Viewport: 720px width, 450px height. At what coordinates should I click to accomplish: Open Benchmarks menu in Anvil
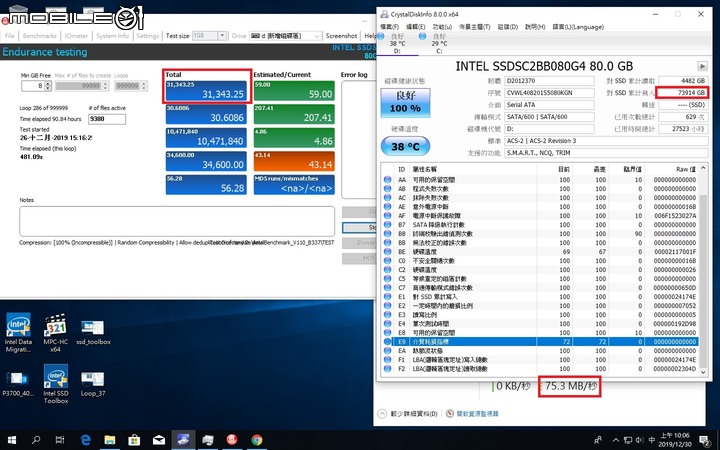pyautogui.click(x=39, y=35)
